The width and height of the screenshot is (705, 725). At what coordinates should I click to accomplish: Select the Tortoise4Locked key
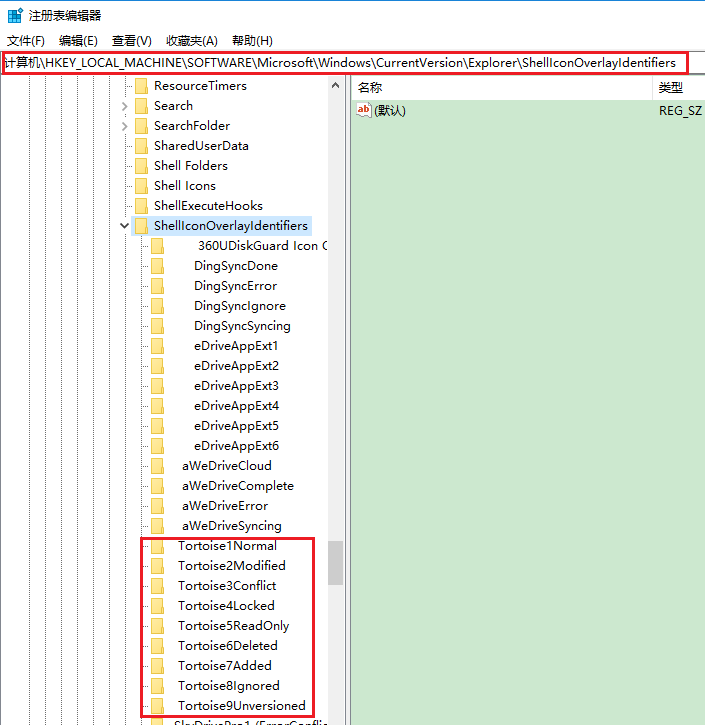tap(226, 606)
